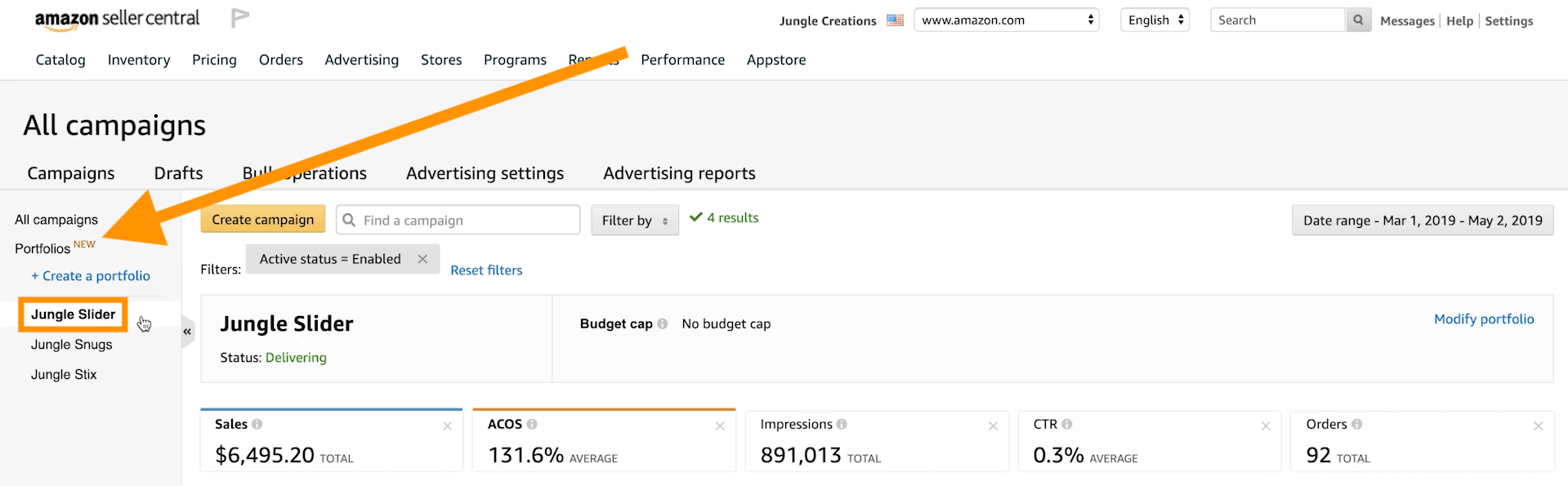Click the search magnifier button in header
Screen dimensions: 1568x486
click(x=1358, y=20)
